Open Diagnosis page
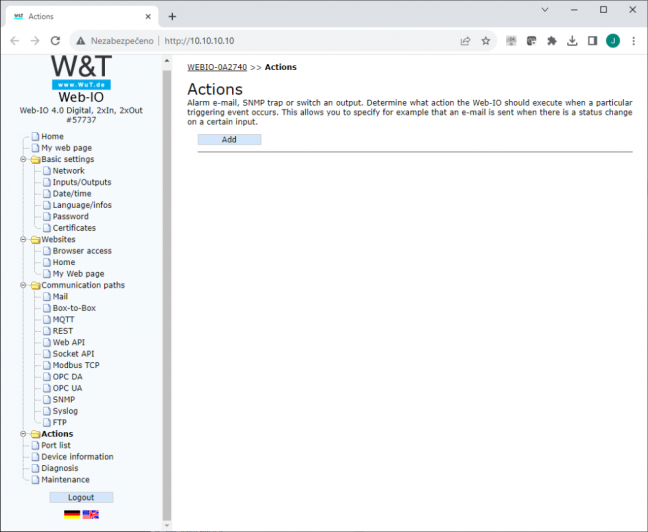 coord(60,468)
